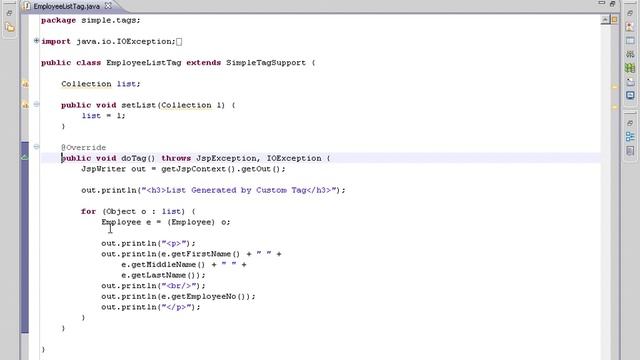640x360 pixels.
Task: Click 'getJspContext().getOut()' call
Action: pos(221,169)
